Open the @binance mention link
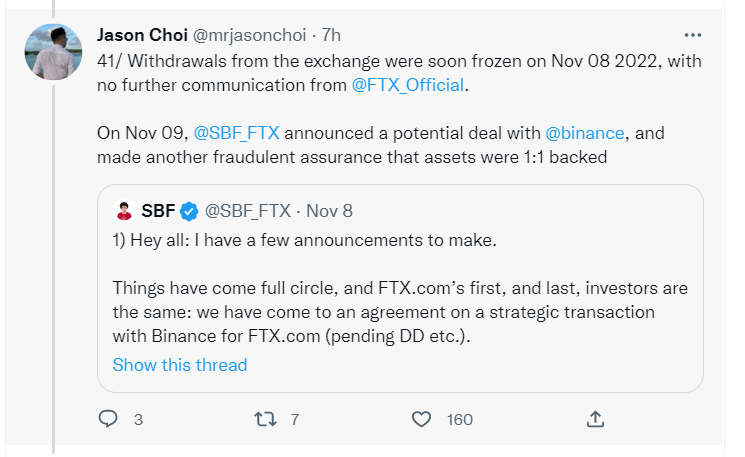This screenshot has width=745, height=457. point(585,132)
